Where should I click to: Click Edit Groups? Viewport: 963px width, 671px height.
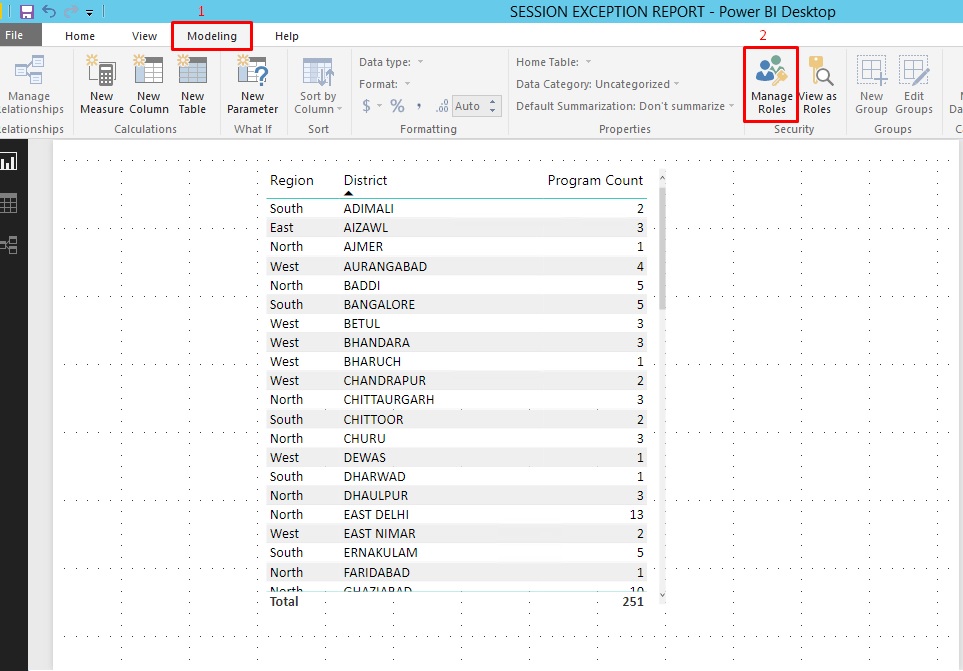[914, 85]
